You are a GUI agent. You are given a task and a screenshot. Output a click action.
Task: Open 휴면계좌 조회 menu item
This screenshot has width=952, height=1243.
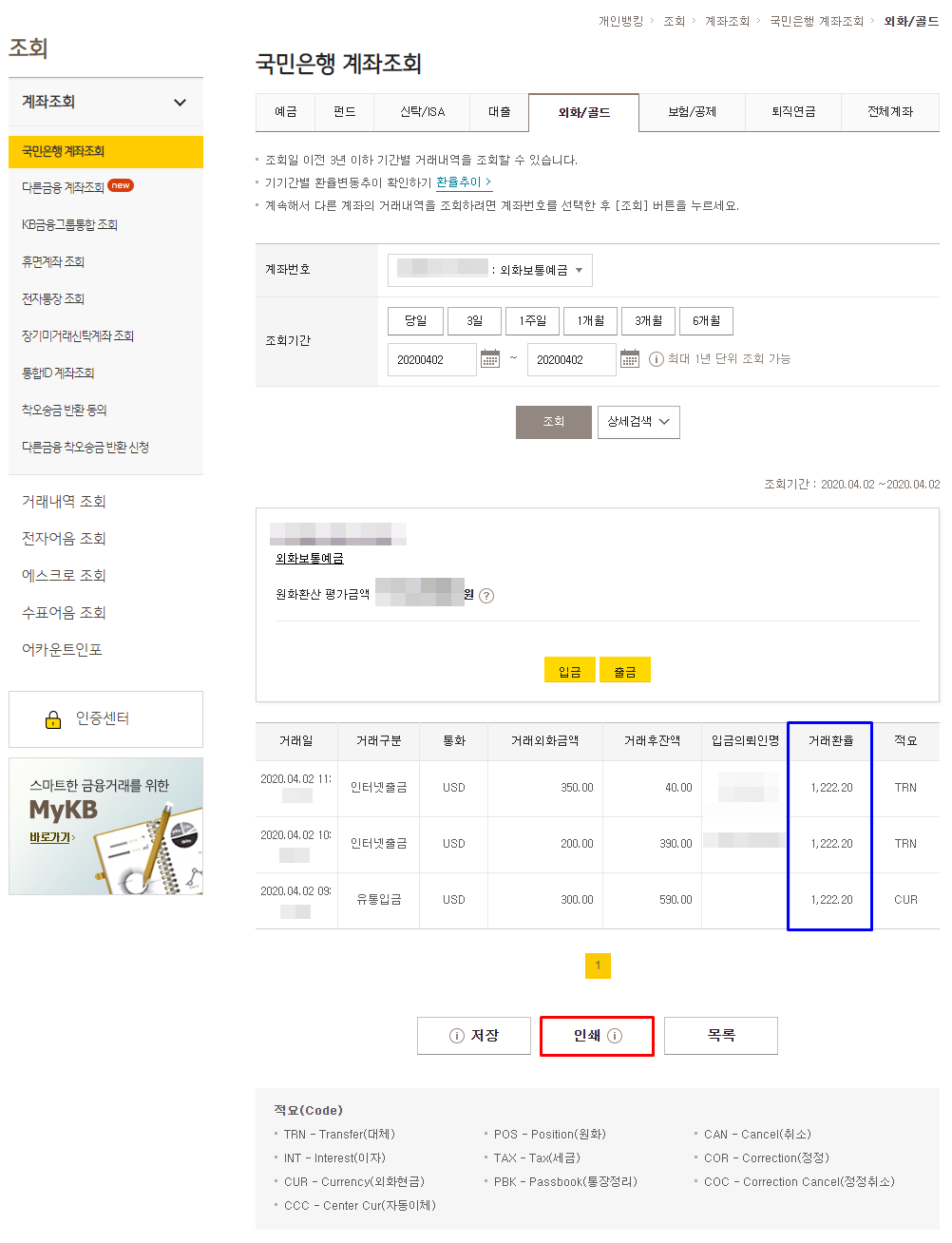tap(53, 262)
